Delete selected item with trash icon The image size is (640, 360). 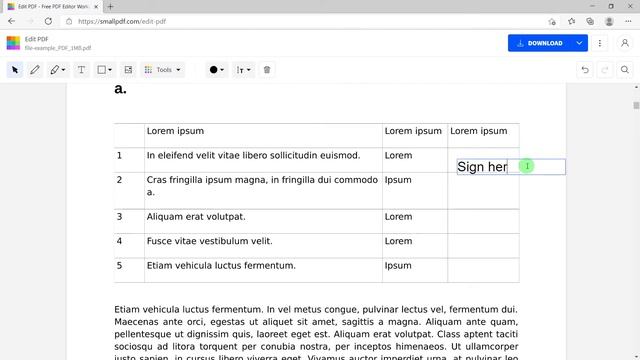(267, 70)
